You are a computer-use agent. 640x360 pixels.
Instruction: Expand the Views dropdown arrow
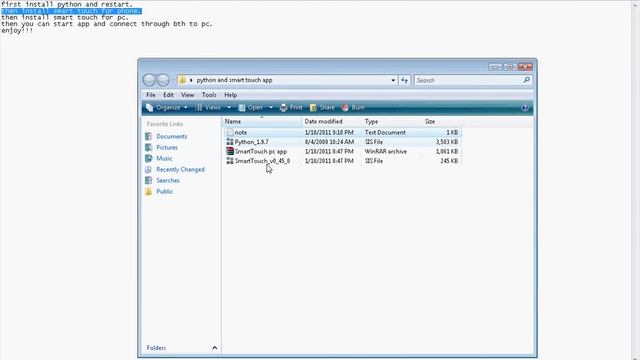[229, 107]
